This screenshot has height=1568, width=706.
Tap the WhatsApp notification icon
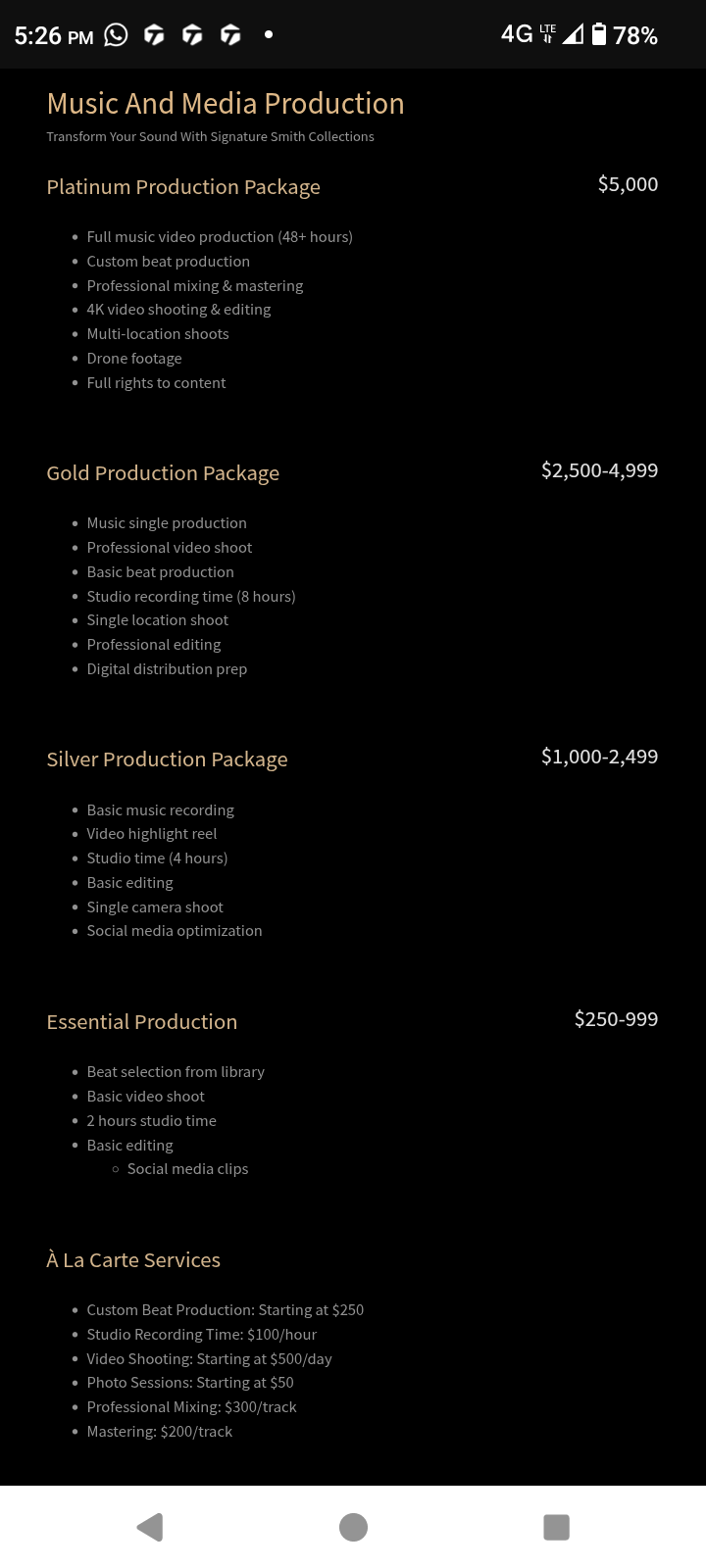click(116, 35)
